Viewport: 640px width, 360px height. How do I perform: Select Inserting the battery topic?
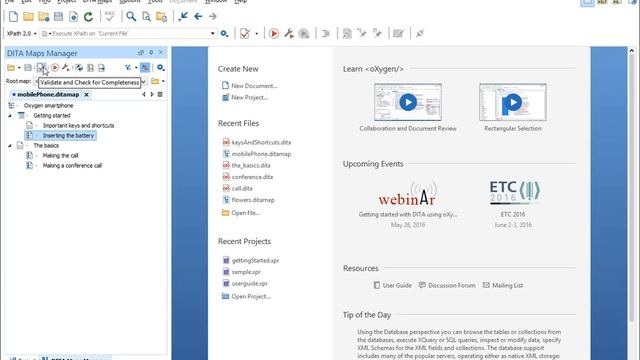pyautogui.click(x=68, y=136)
